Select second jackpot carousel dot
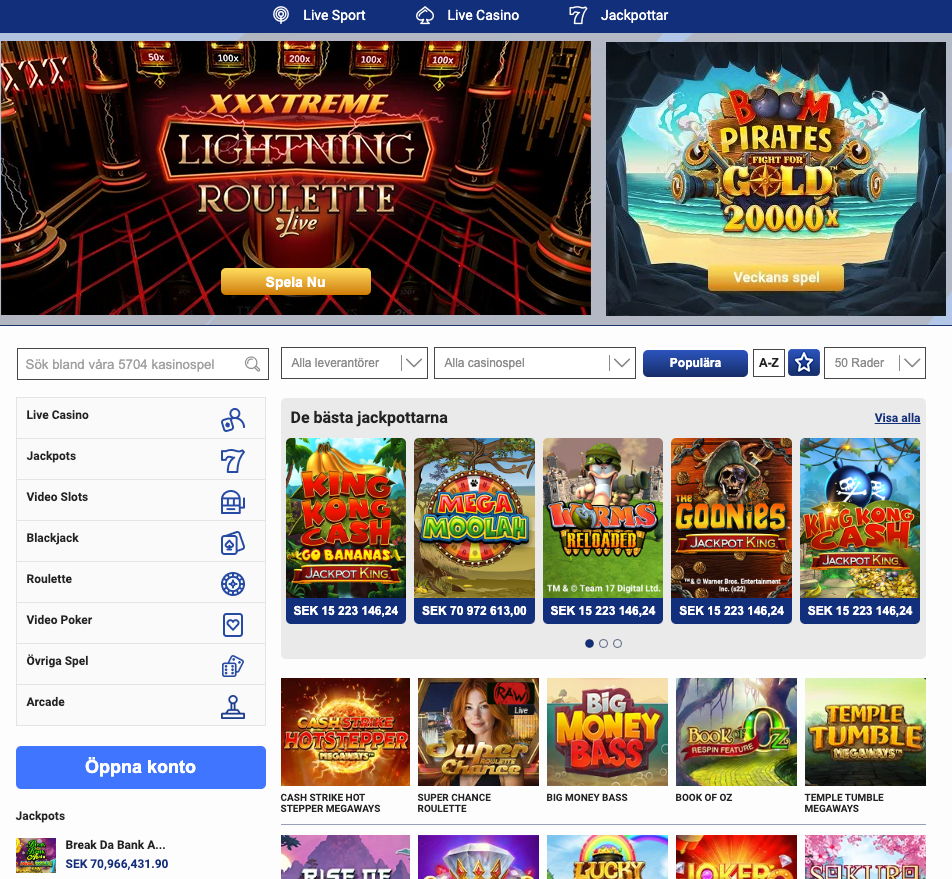952x879 pixels. 604,643
